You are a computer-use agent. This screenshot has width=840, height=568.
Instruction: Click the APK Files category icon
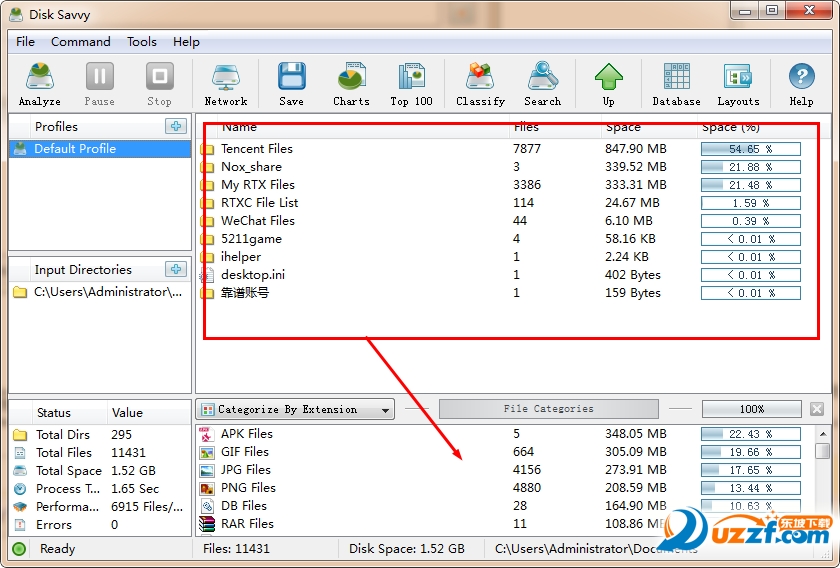(x=207, y=434)
